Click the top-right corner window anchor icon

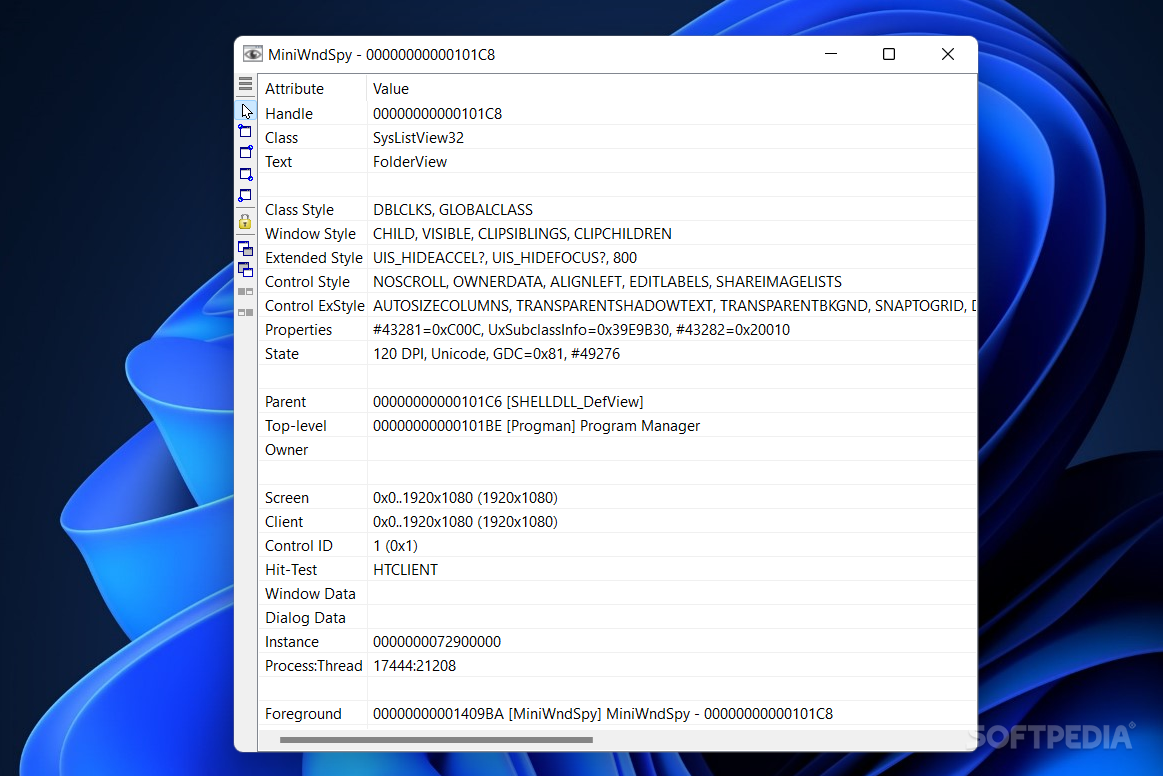[246, 152]
